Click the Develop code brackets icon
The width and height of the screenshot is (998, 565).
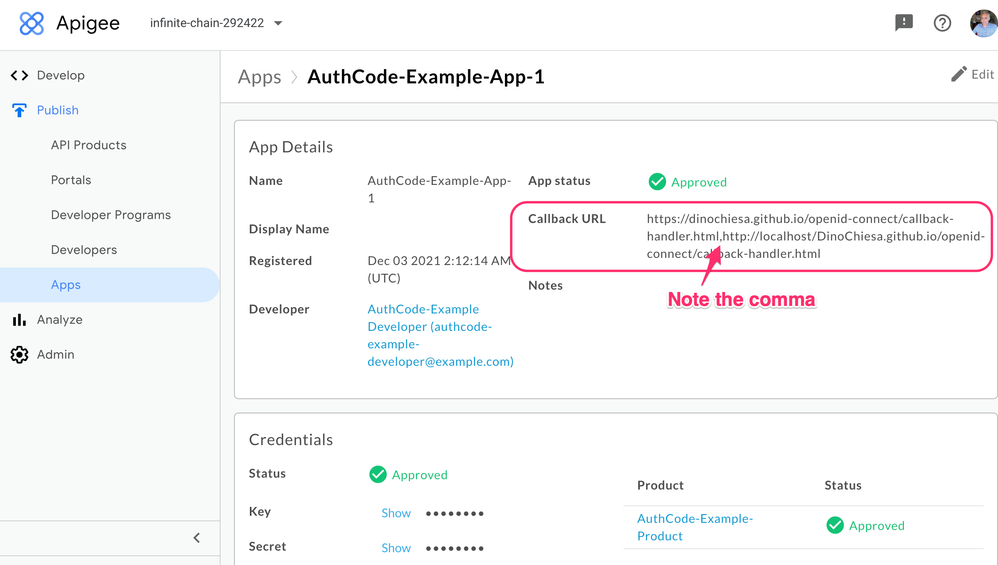coord(19,75)
